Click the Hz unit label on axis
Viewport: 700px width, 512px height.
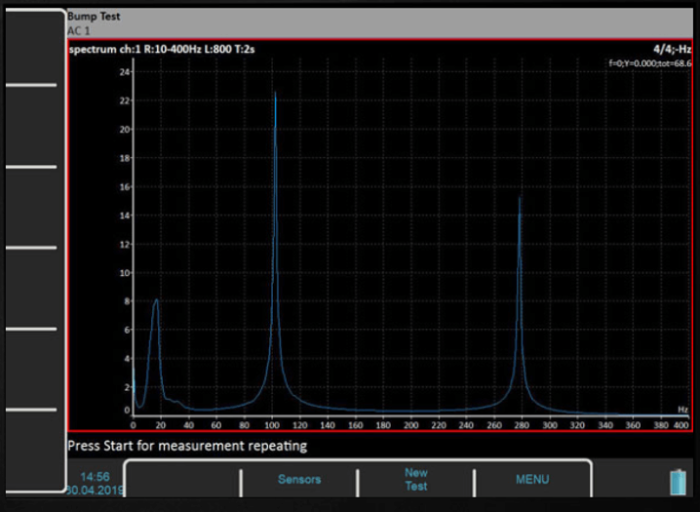683,410
